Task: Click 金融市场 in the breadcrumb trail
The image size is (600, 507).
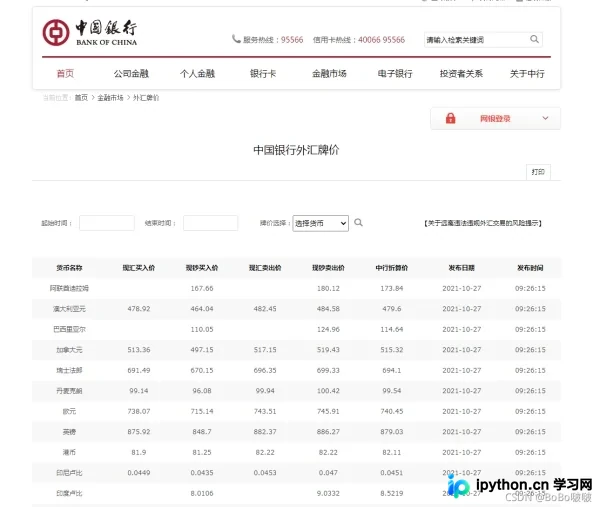Action: (110, 98)
